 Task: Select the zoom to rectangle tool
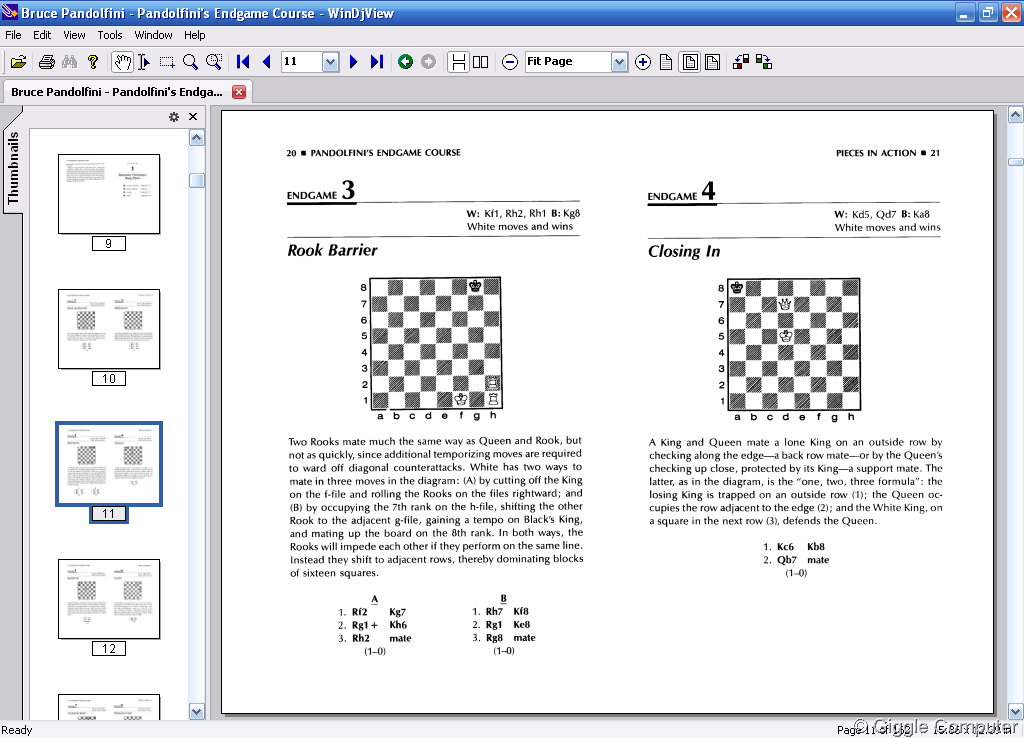point(214,62)
